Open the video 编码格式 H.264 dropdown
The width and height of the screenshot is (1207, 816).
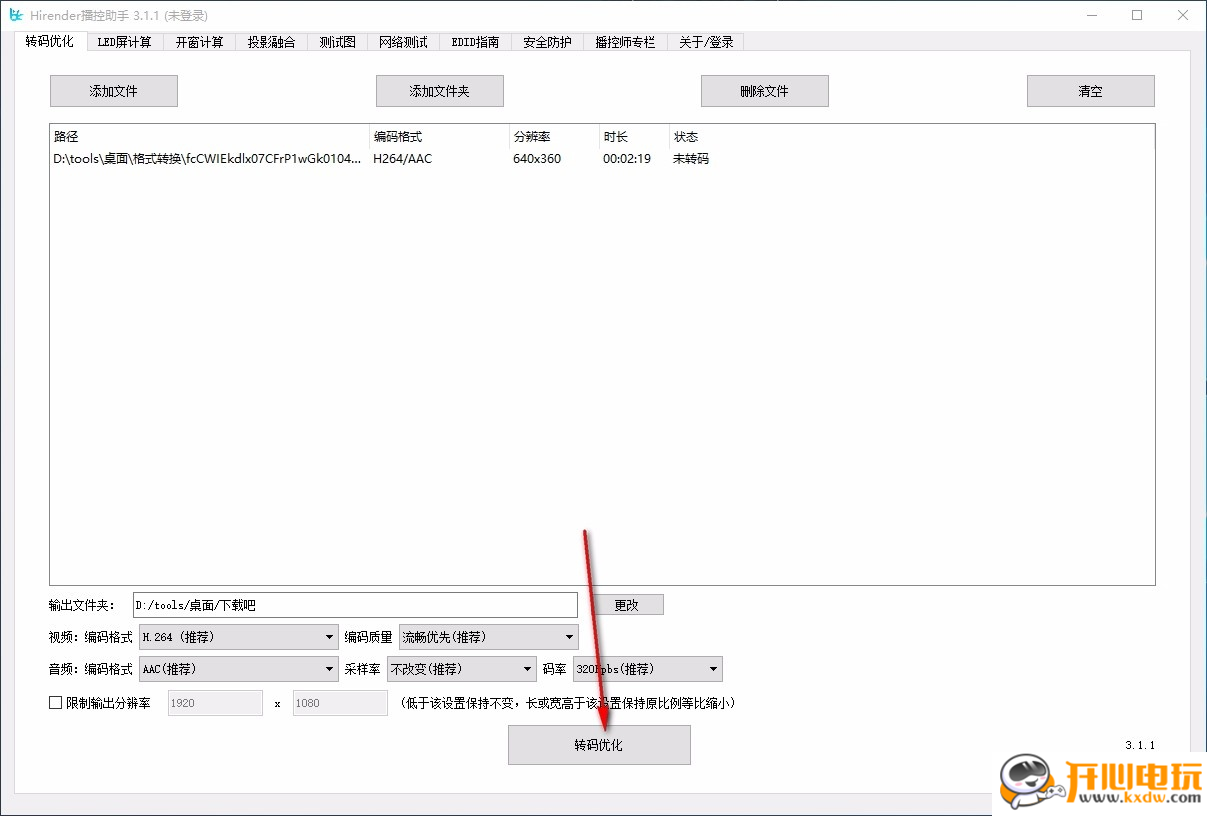[x=238, y=637]
